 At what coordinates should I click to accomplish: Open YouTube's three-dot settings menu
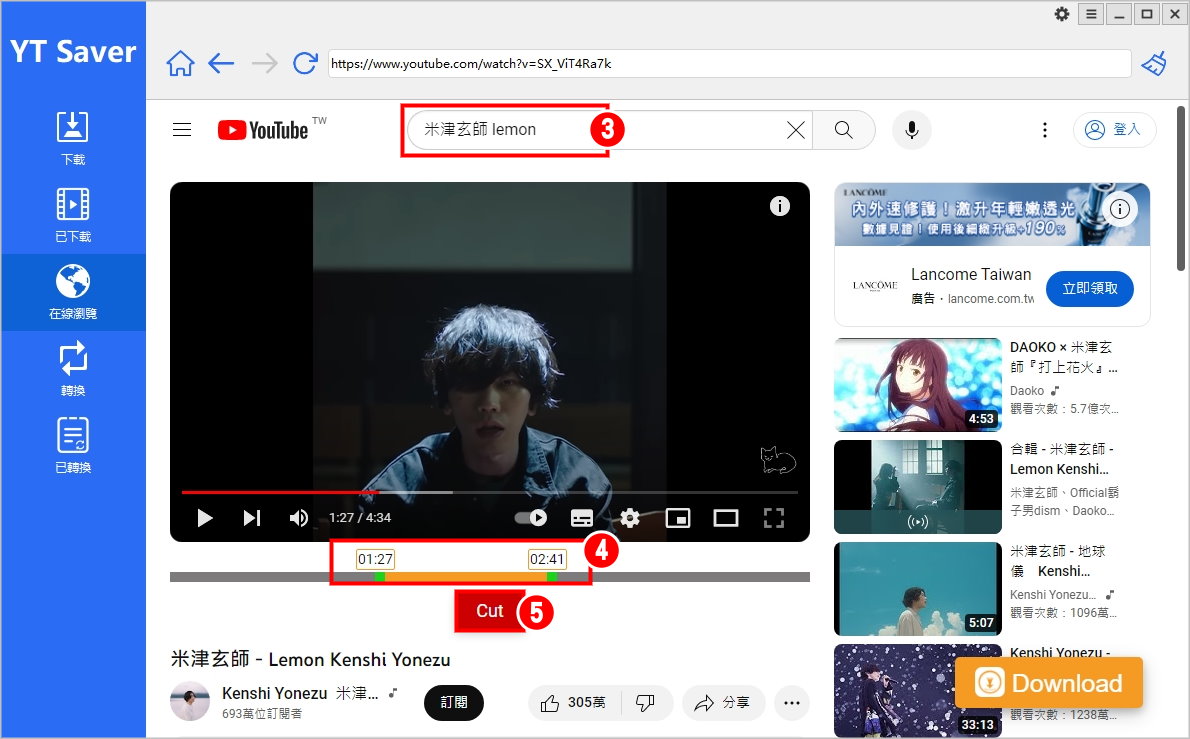[1044, 130]
